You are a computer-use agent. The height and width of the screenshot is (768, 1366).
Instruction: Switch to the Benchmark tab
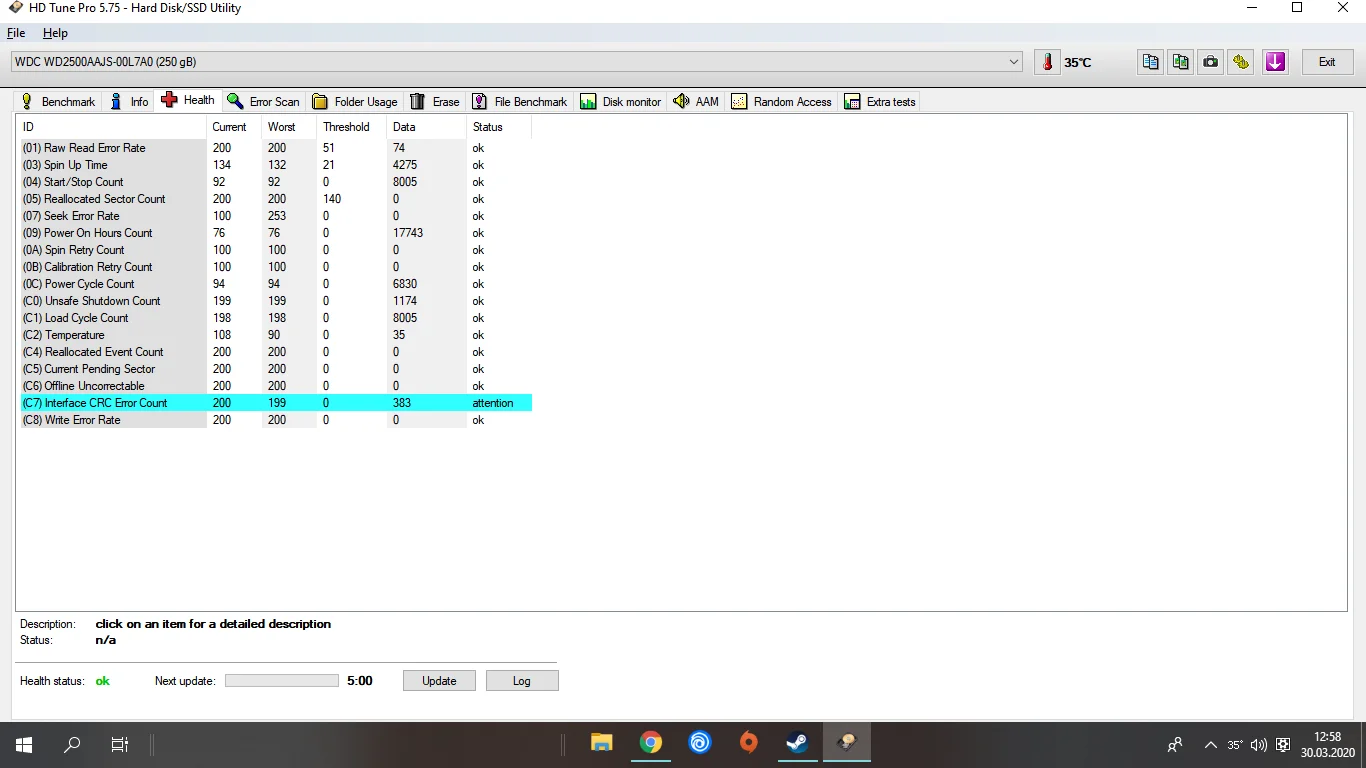tap(58, 102)
